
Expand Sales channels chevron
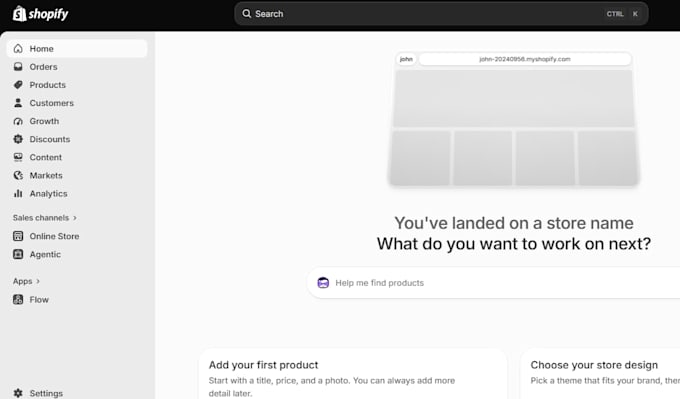coord(75,218)
